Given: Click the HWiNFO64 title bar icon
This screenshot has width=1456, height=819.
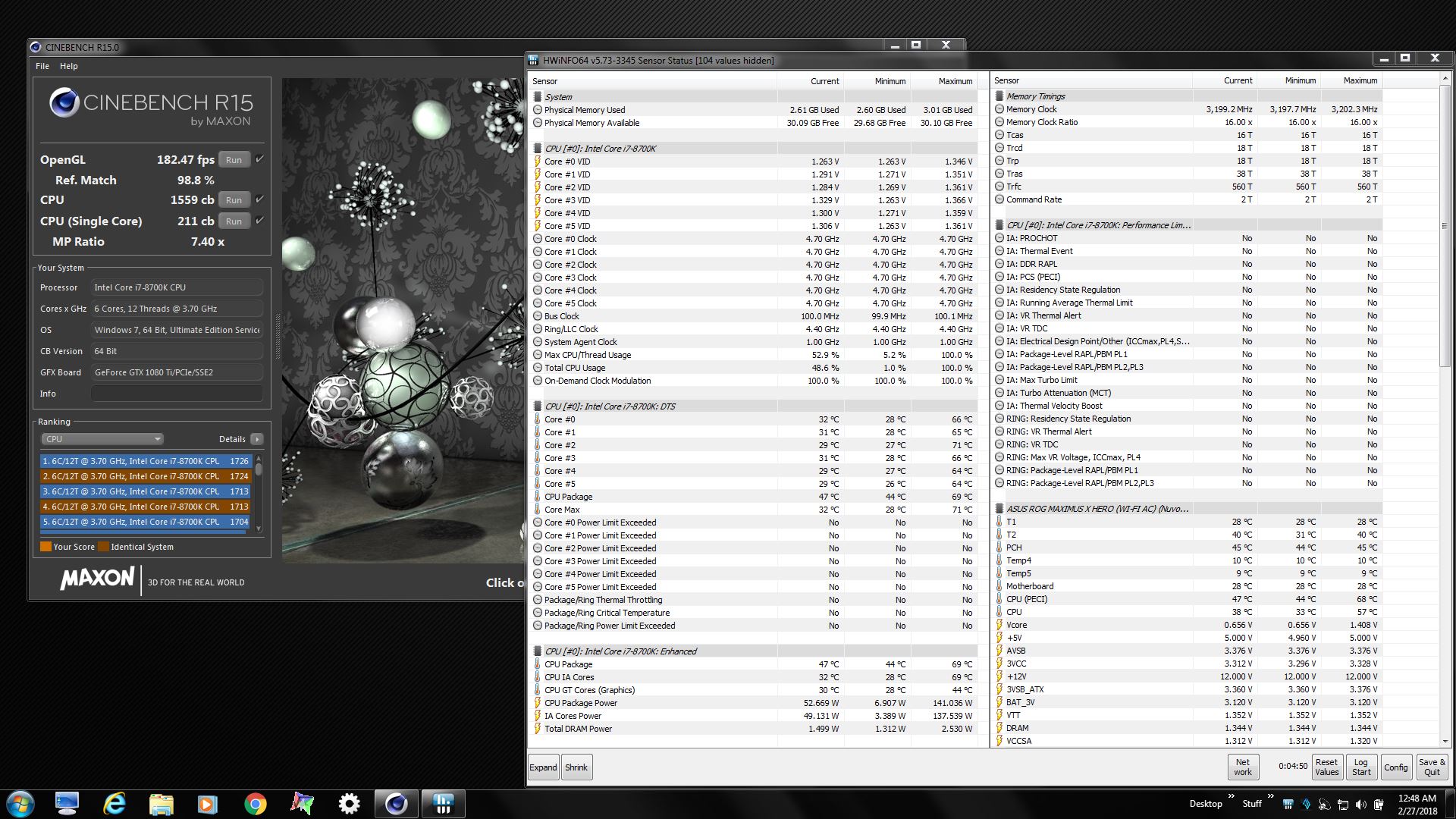Looking at the screenshot, I should [534, 60].
